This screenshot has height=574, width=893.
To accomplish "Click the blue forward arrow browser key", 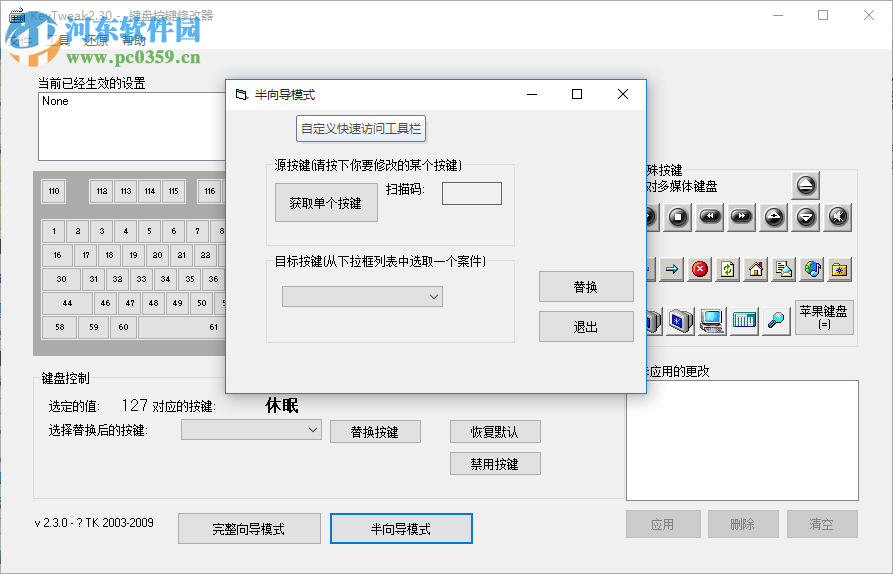I will (x=671, y=269).
